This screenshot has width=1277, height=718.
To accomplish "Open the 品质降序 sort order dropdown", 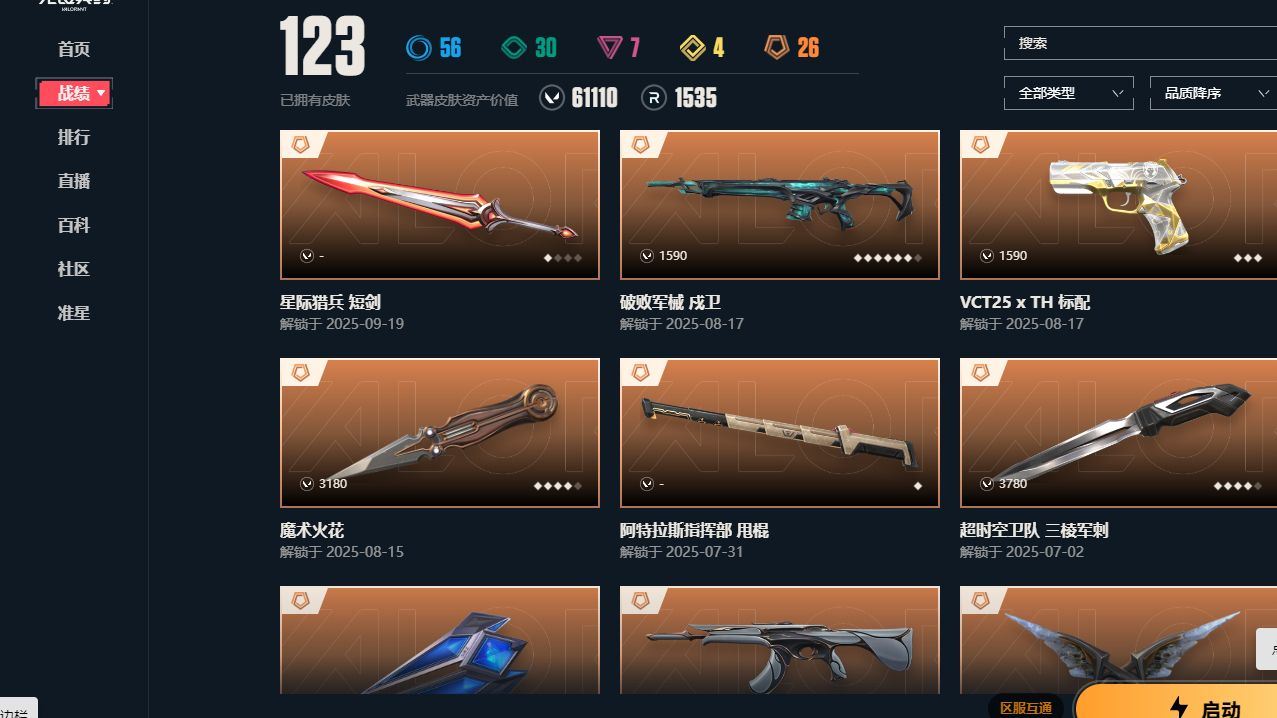I will 1213,93.
